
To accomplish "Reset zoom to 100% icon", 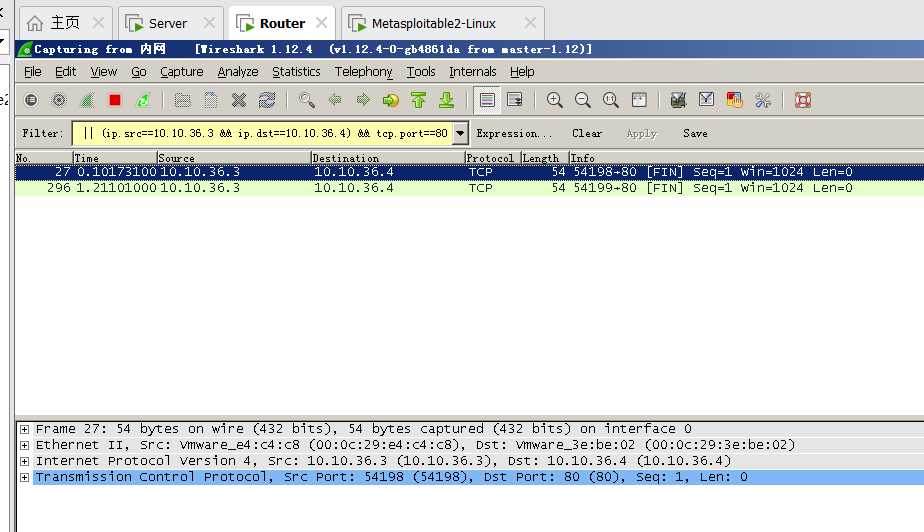I will 610,100.
